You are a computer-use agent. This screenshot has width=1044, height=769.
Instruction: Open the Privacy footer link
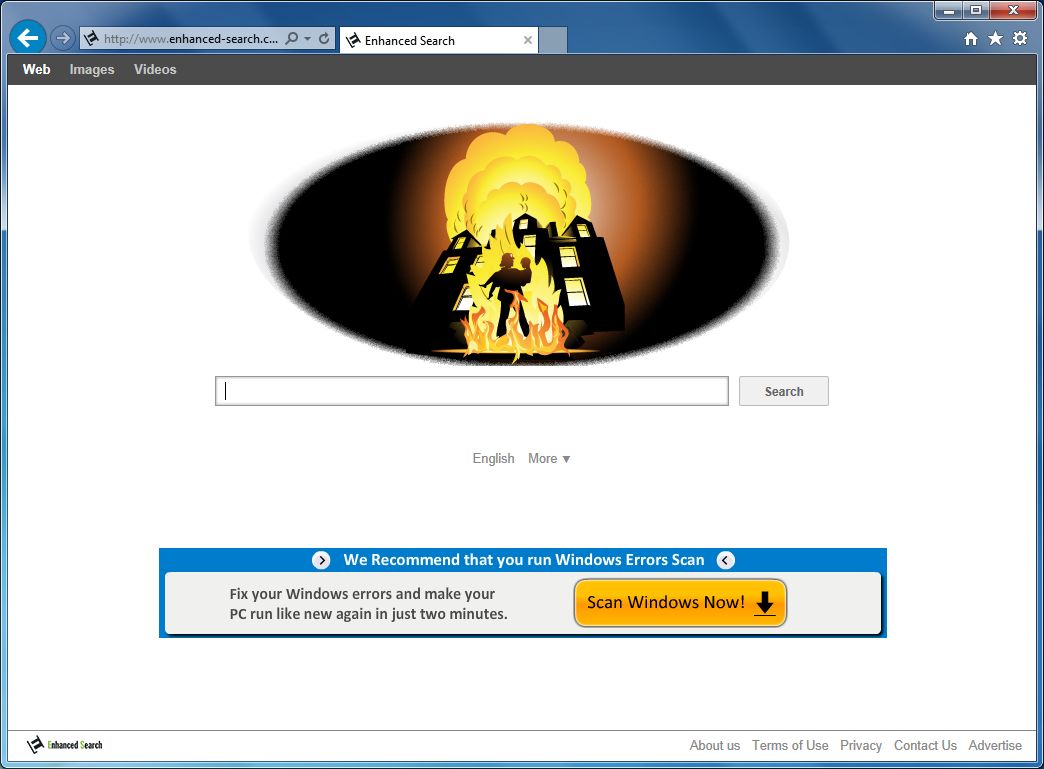pos(861,745)
